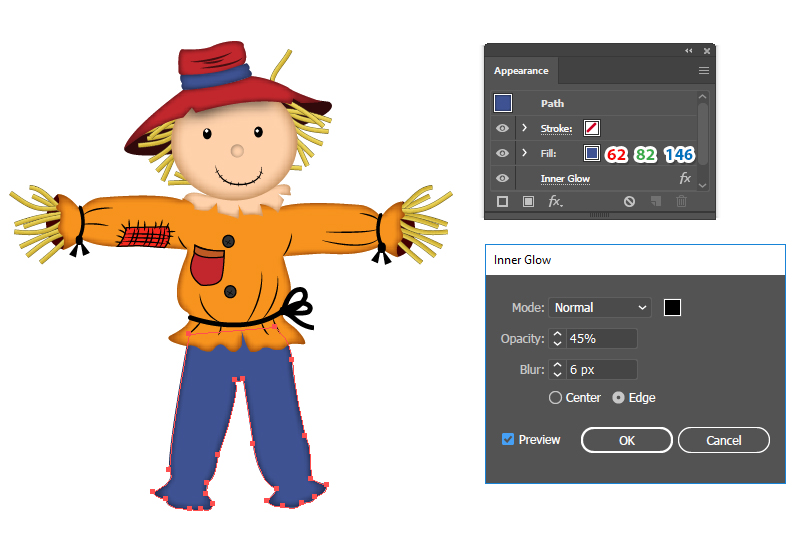Open the Mode dropdown set to Normal
This screenshot has width=800, height=550.
[600, 308]
